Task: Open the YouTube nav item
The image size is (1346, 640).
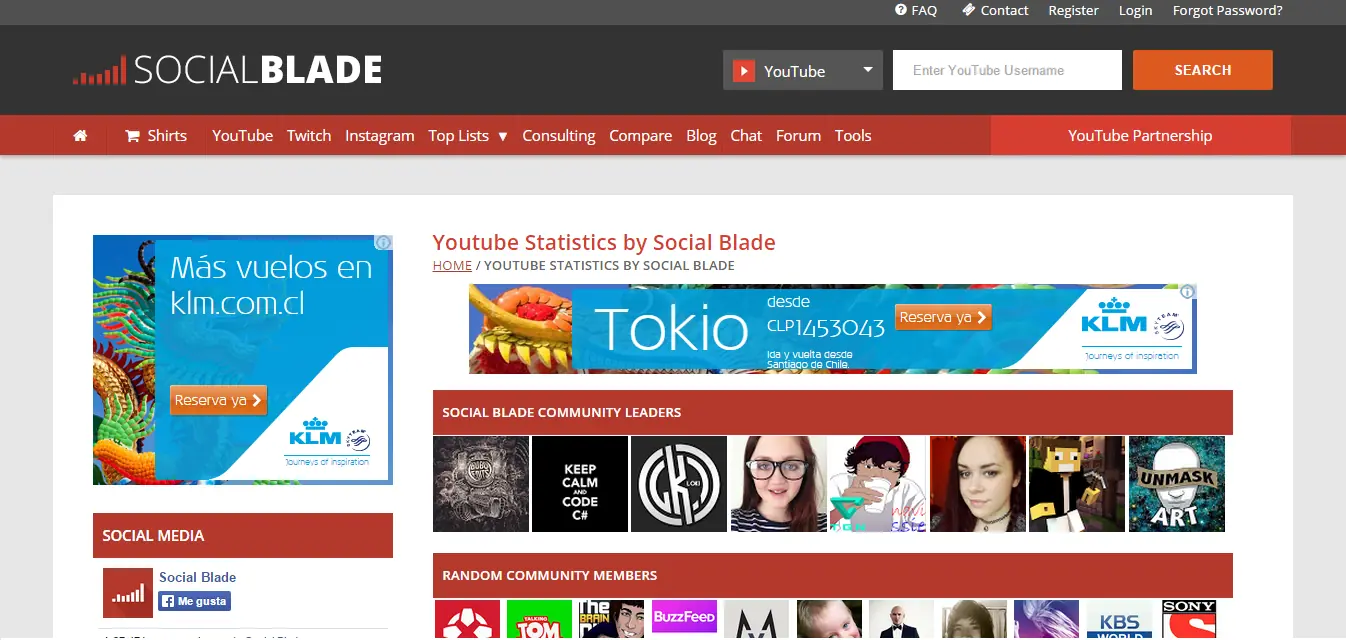Action: coord(242,136)
